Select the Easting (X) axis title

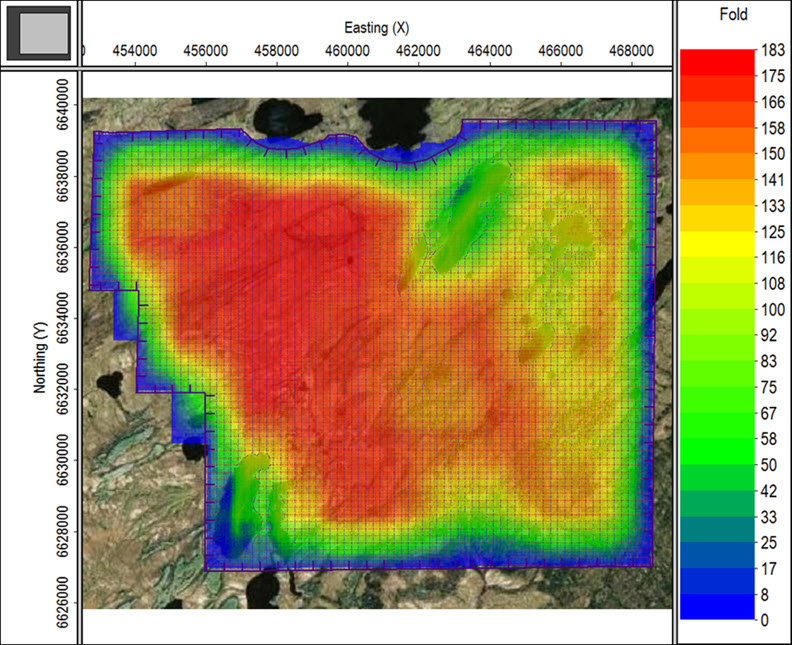[373, 27]
